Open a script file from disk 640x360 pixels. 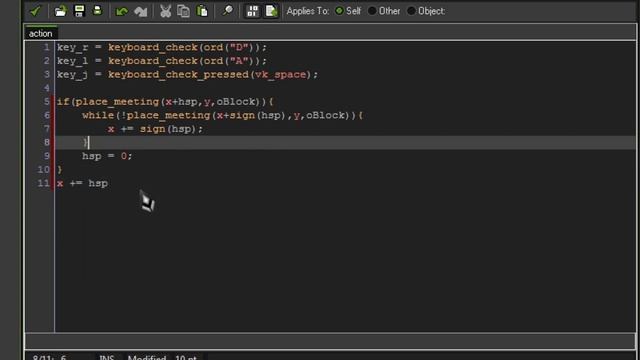60,11
